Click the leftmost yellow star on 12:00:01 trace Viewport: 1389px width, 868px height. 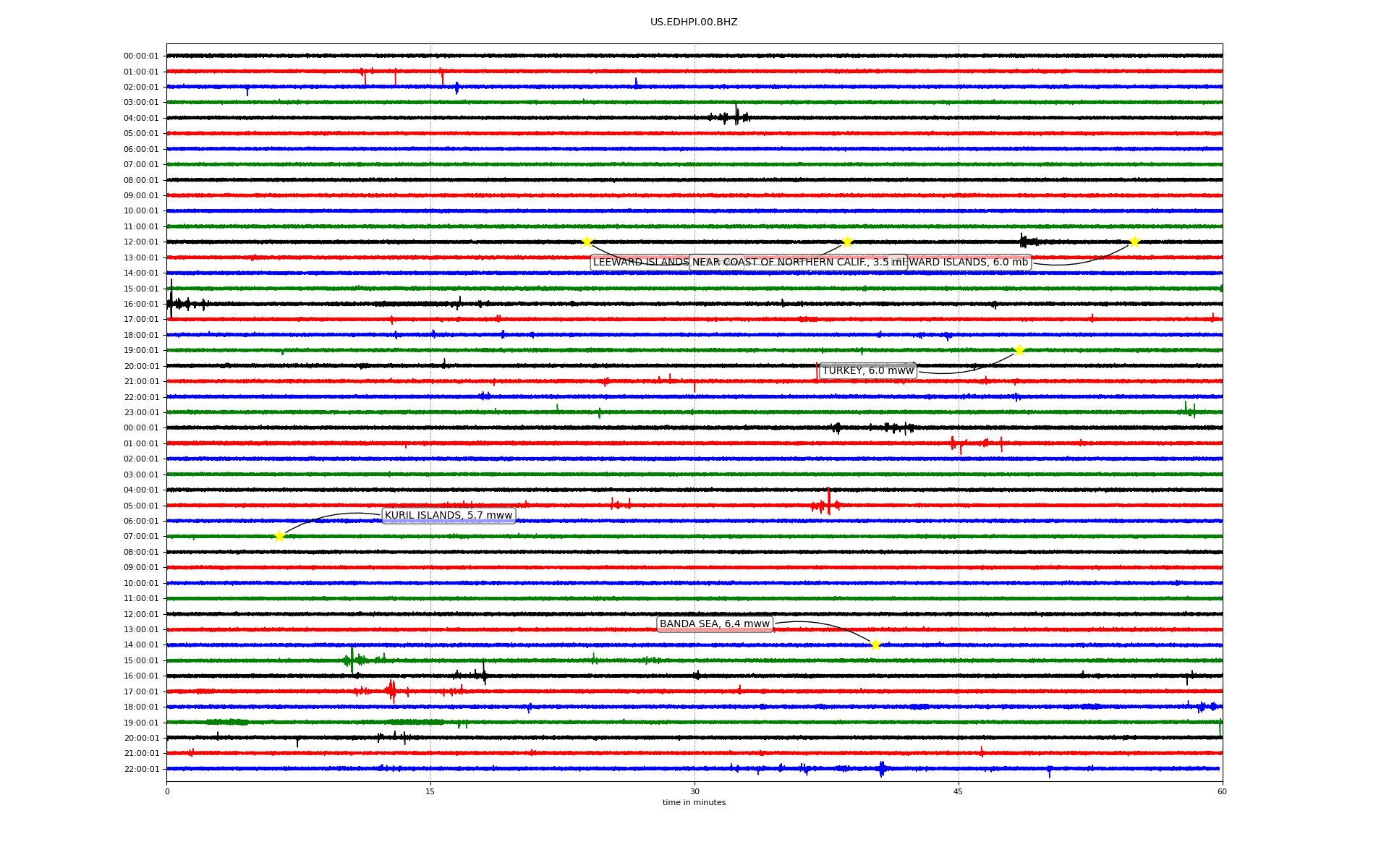click(x=587, y=242)
